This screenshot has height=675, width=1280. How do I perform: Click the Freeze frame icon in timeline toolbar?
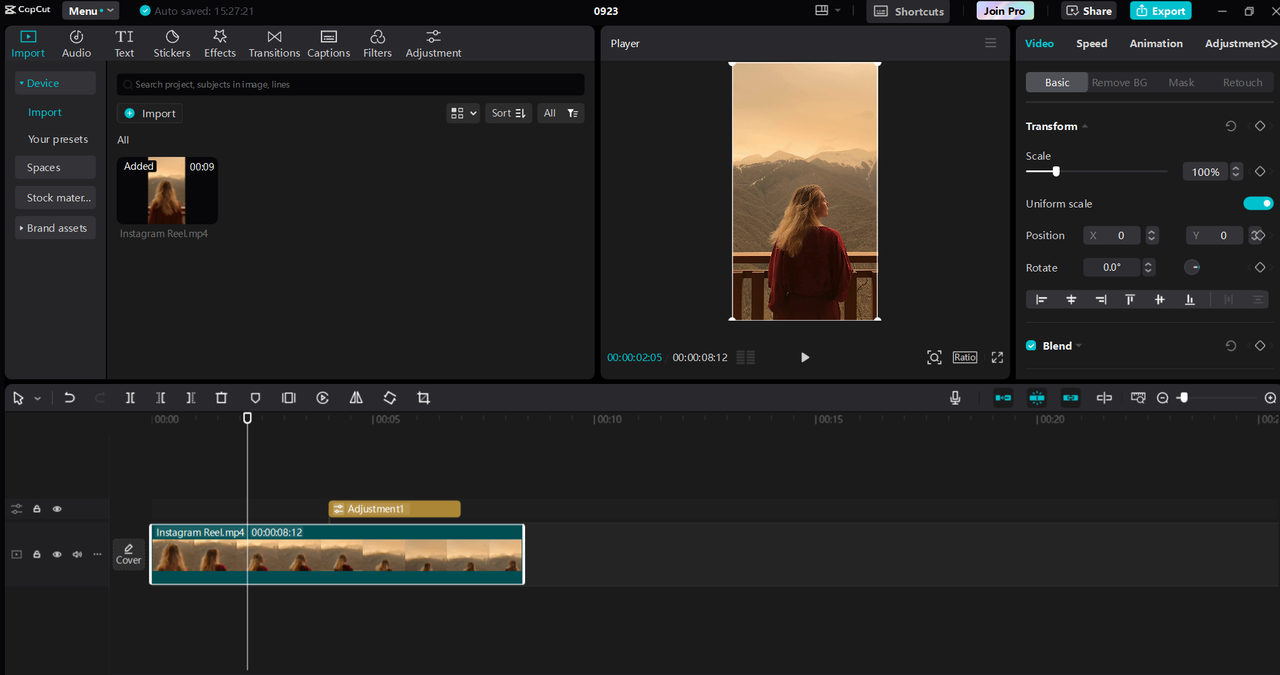(289, 398)
